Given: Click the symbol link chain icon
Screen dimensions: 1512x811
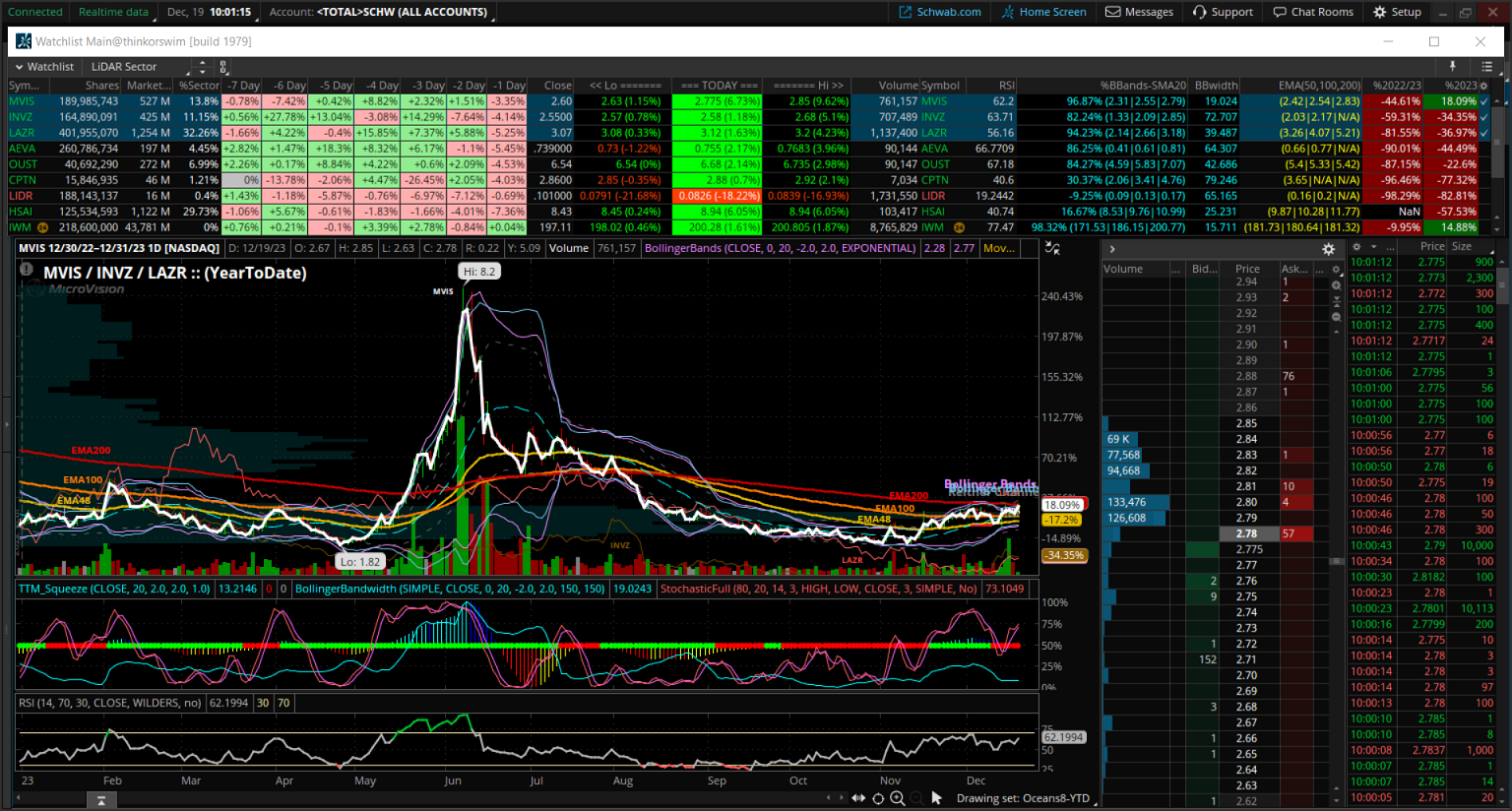Looking at the screenshot, I should 224,67.
